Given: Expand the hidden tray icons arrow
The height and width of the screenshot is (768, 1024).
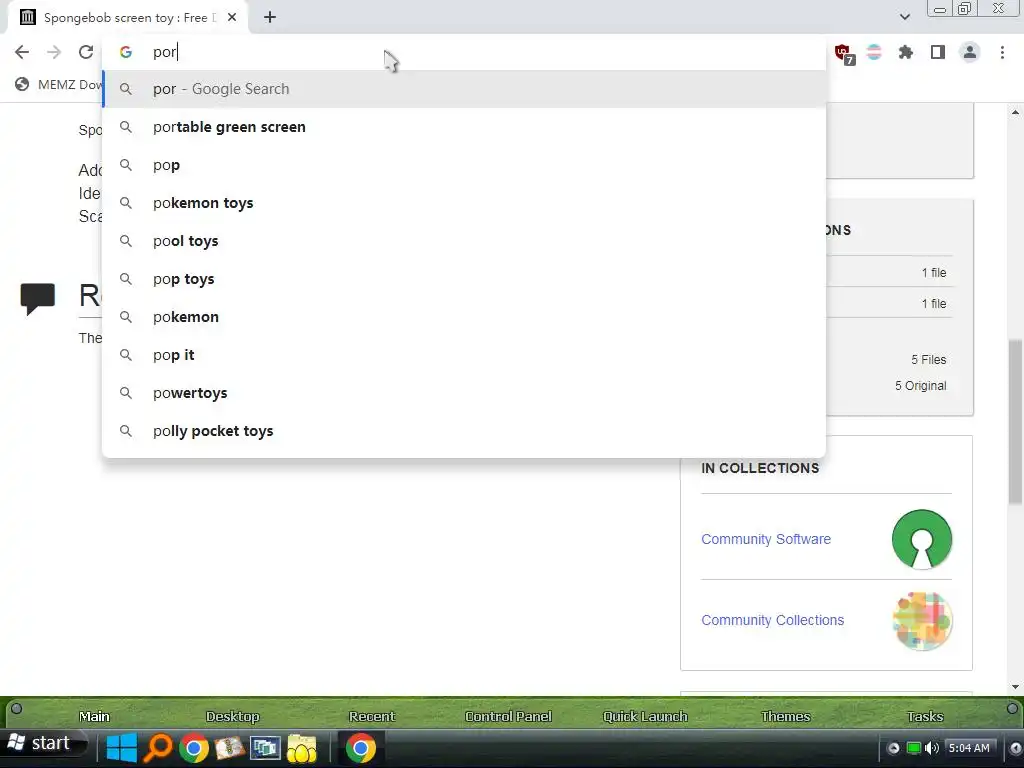Looking at the screenshot, I should [x=893, y=748].
